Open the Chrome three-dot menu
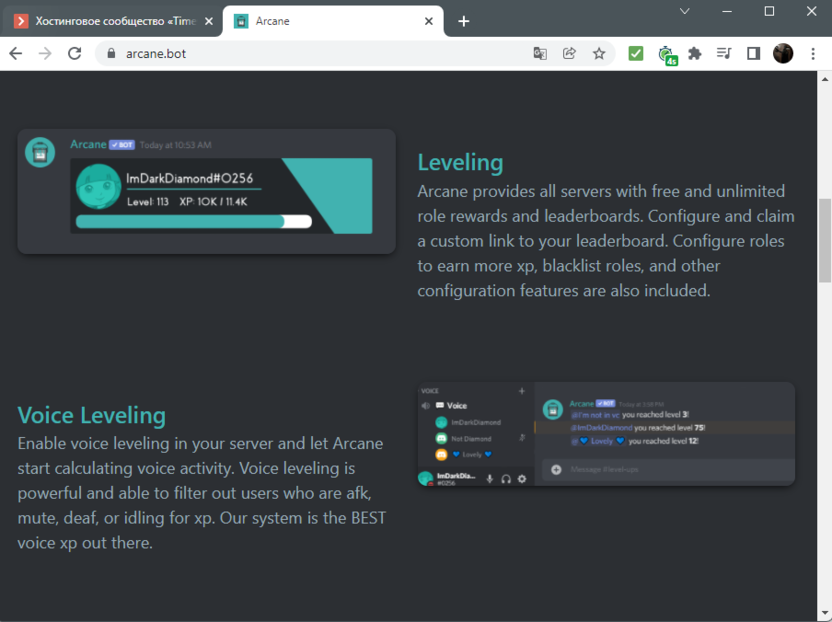 click(x=813, y=54)
